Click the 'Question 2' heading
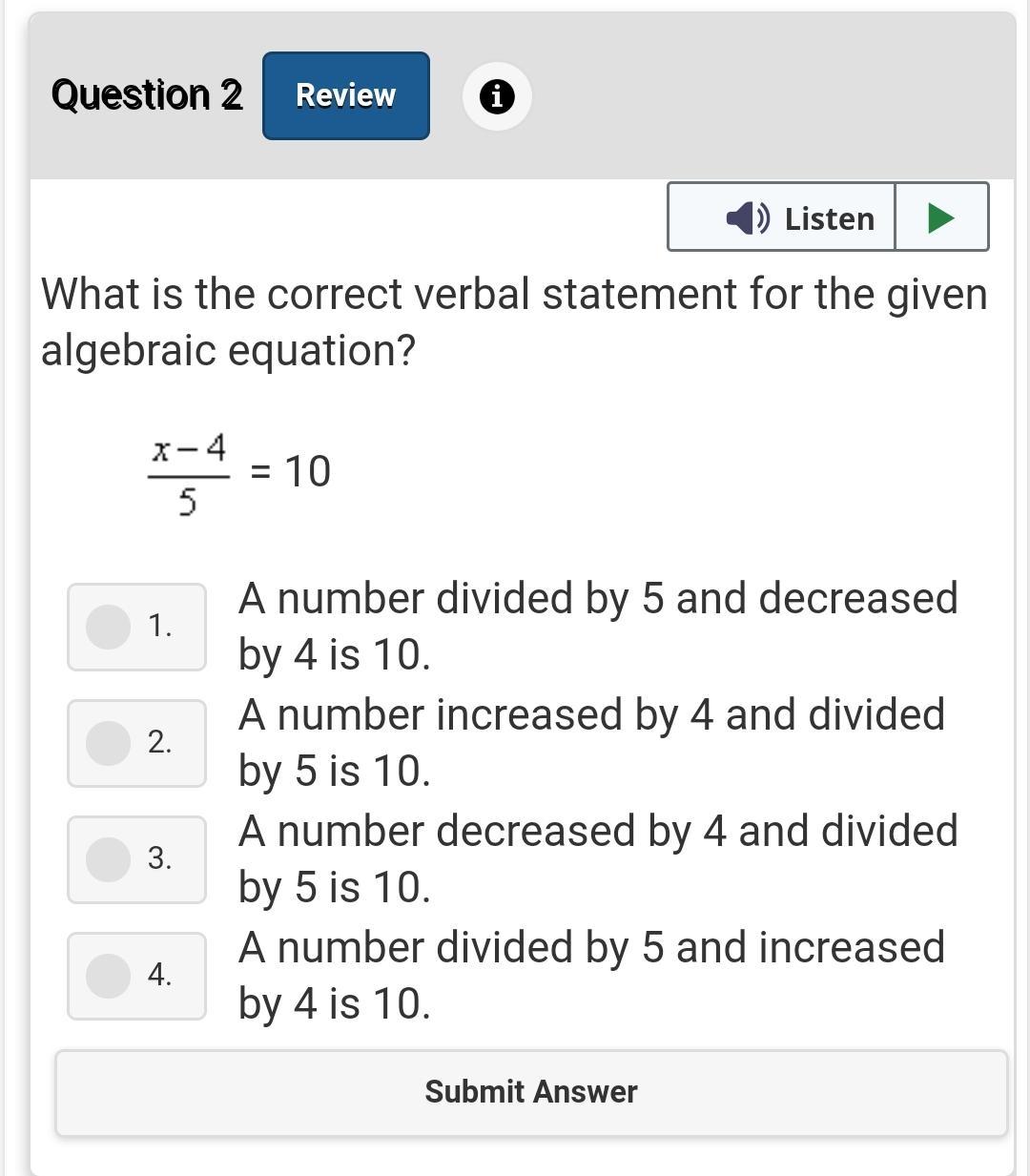This screenshot has height=1176, width=1030. 147,95
